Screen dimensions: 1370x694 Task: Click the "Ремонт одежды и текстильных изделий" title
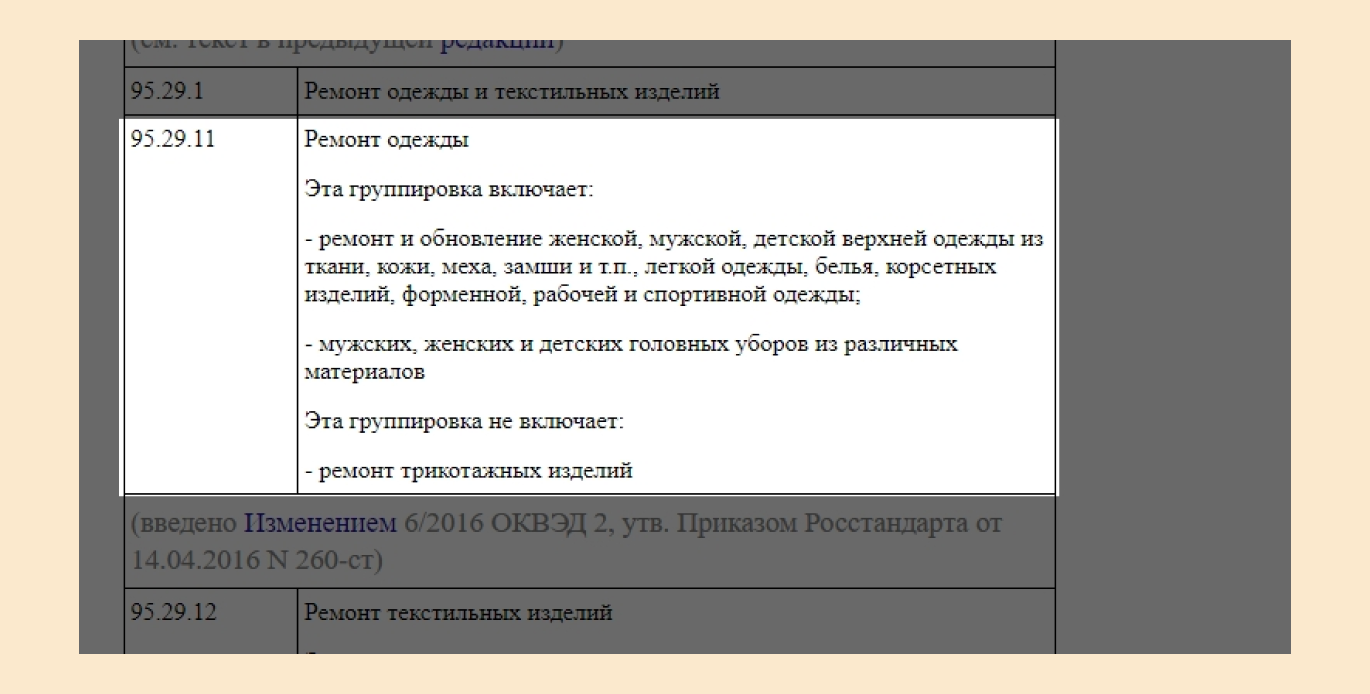tap(511, 92)
